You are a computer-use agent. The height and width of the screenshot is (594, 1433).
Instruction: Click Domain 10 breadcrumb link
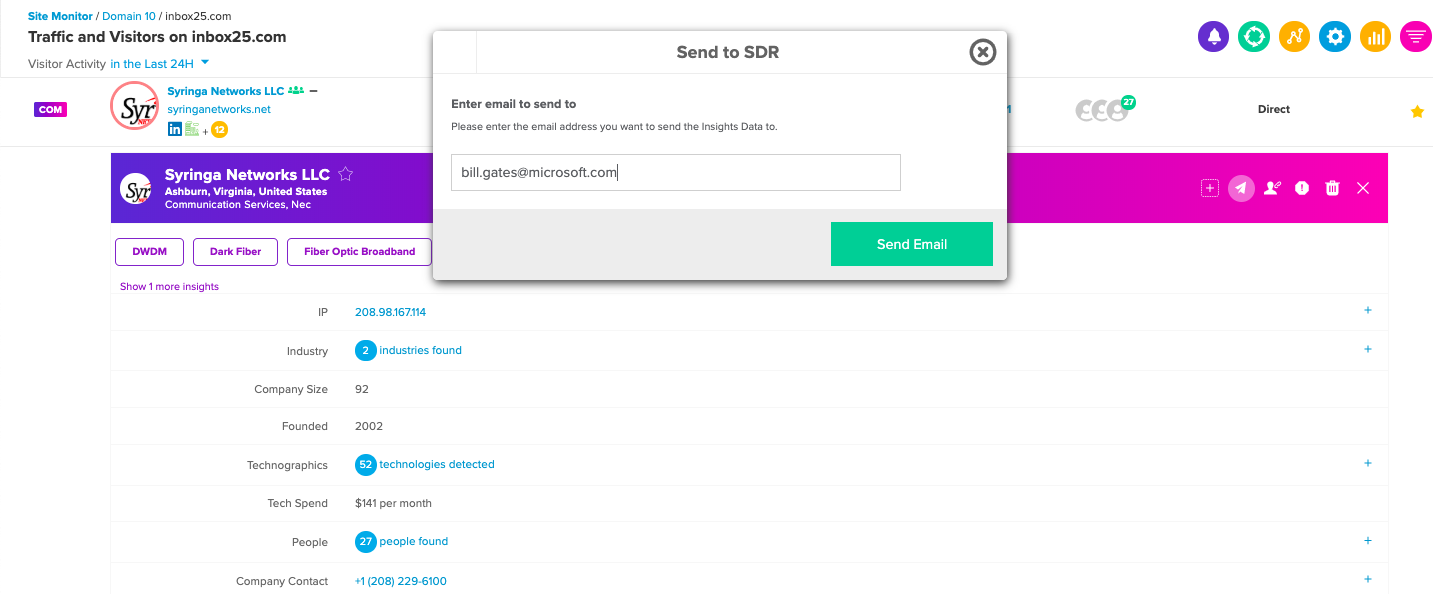(129, 17)
